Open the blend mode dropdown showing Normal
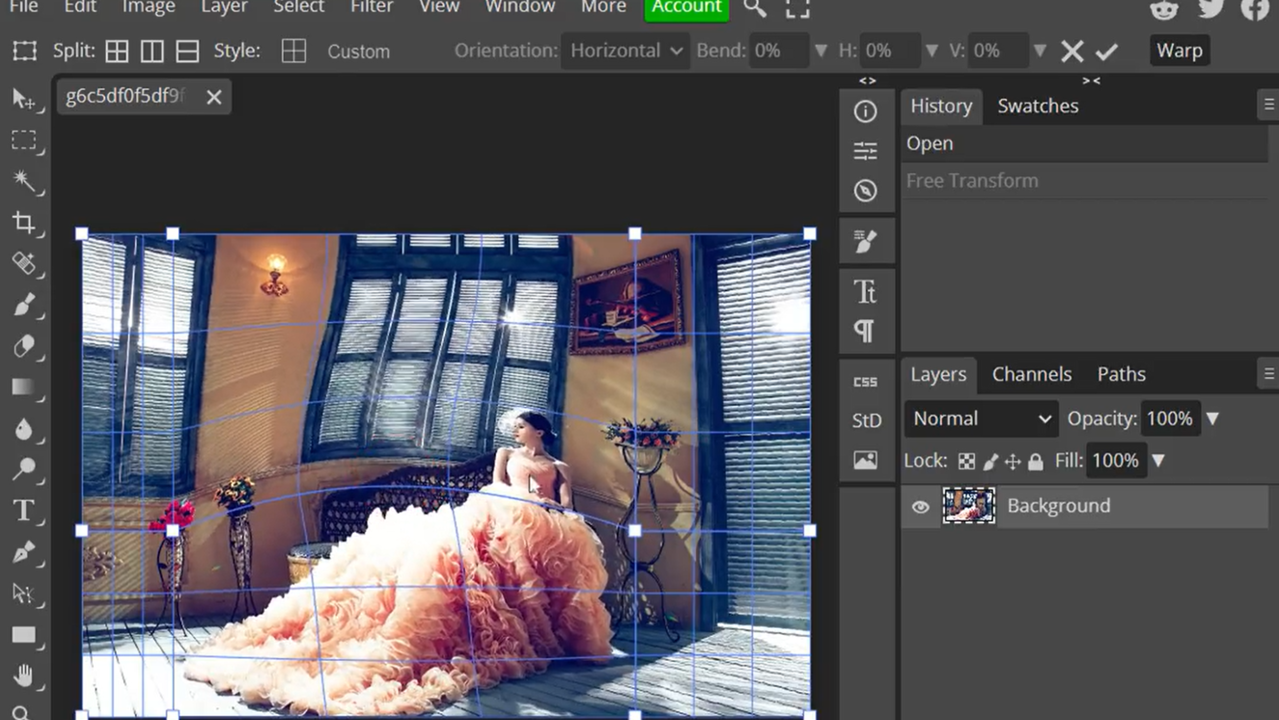 [x=980, y=418]
